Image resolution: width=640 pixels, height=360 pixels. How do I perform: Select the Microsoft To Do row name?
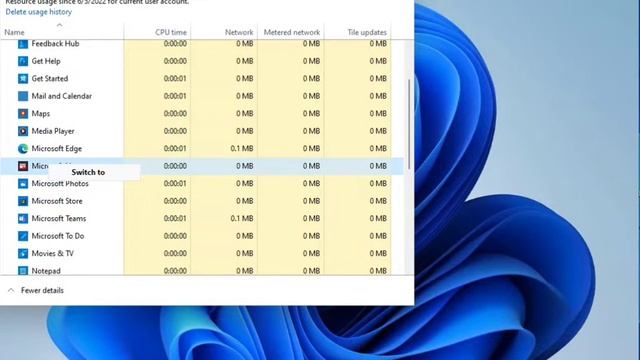click(x=58, y=236)
